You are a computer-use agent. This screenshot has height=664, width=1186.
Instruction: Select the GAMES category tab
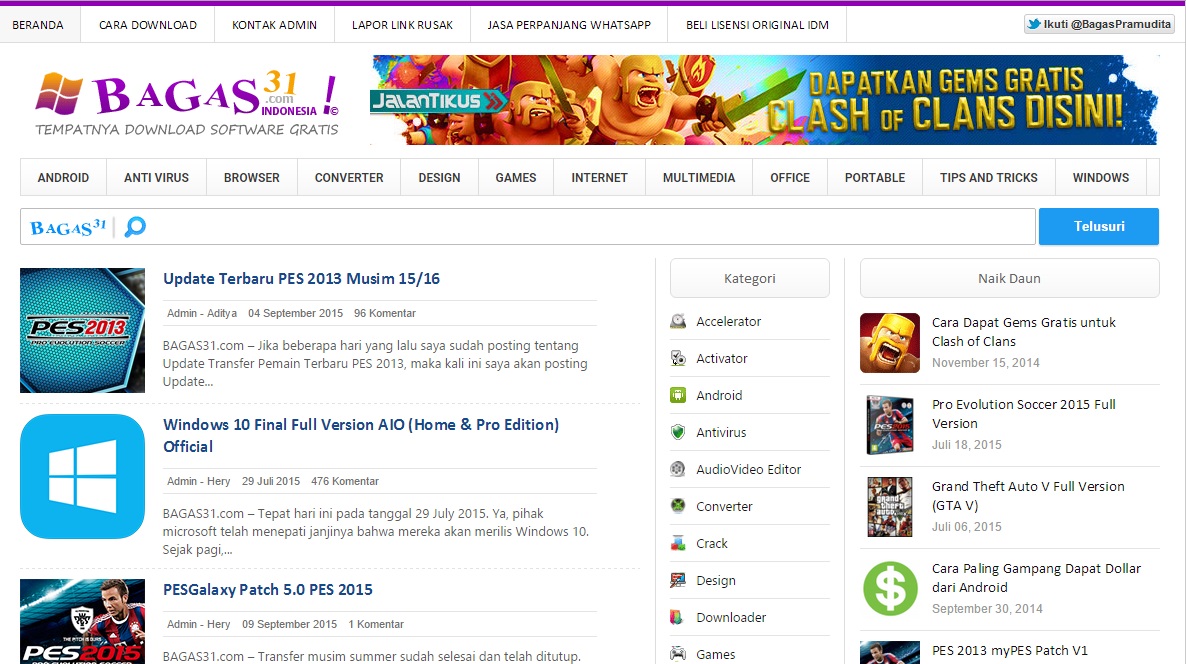point(516,178)
